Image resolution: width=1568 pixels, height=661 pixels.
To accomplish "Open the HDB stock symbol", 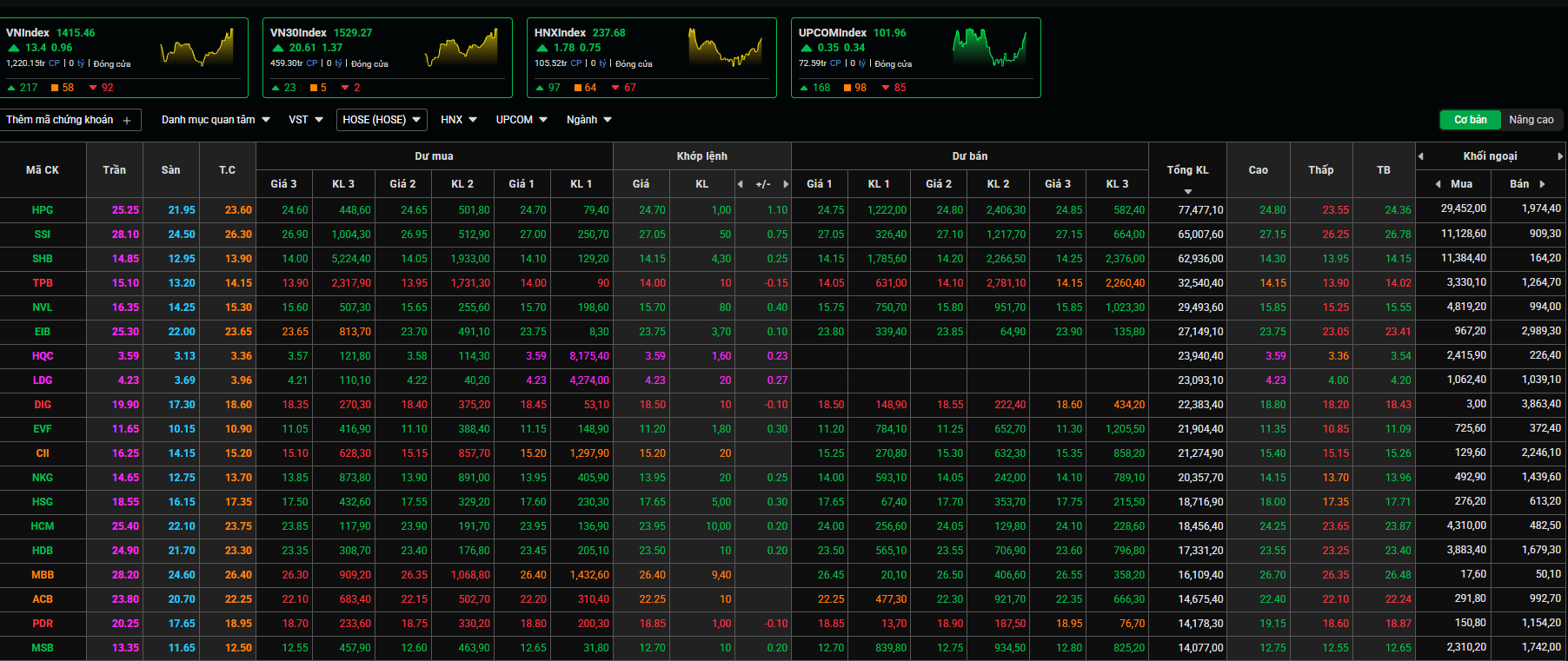I will pos(43,551).
